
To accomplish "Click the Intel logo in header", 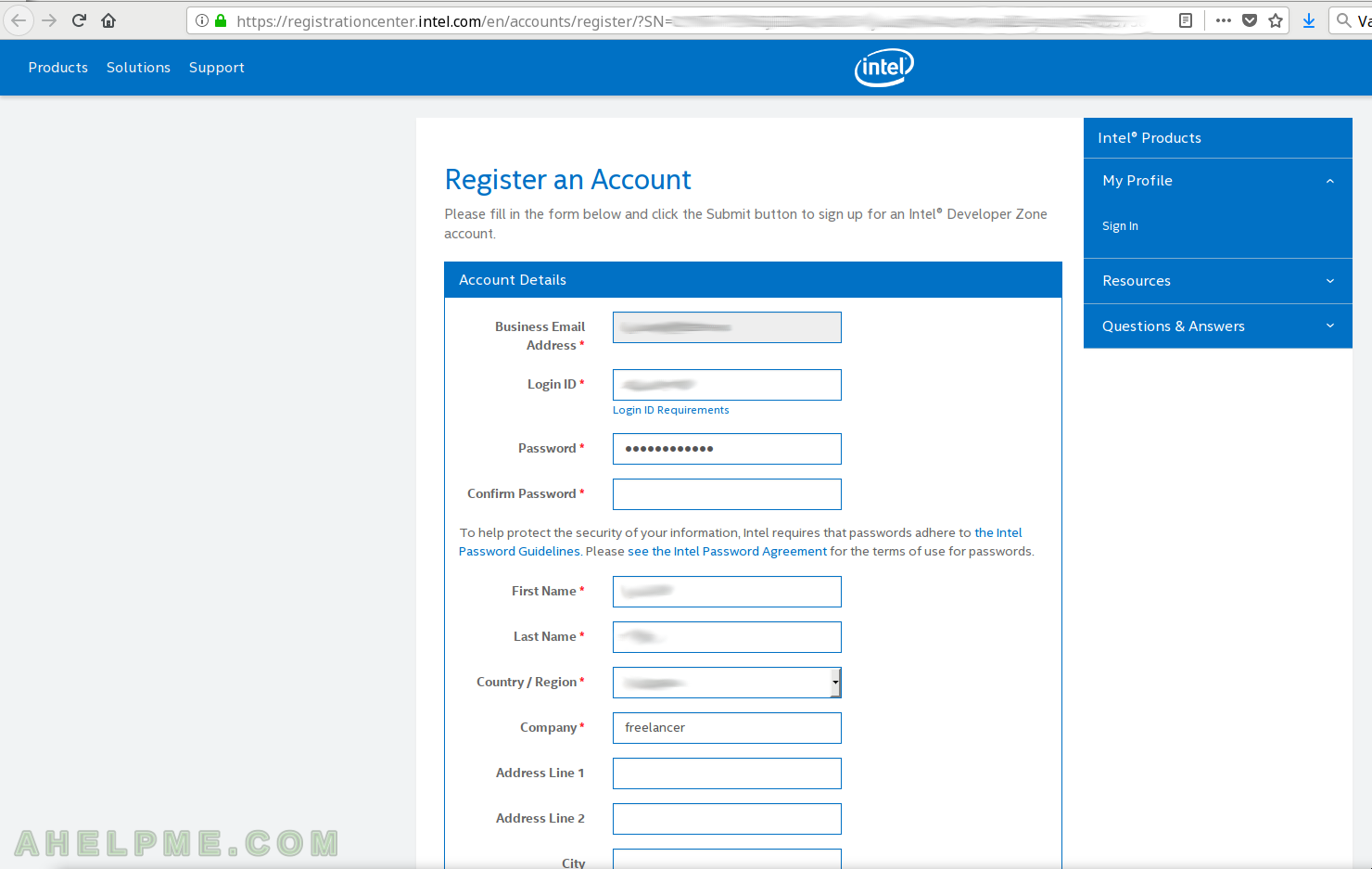I will 884,67.
